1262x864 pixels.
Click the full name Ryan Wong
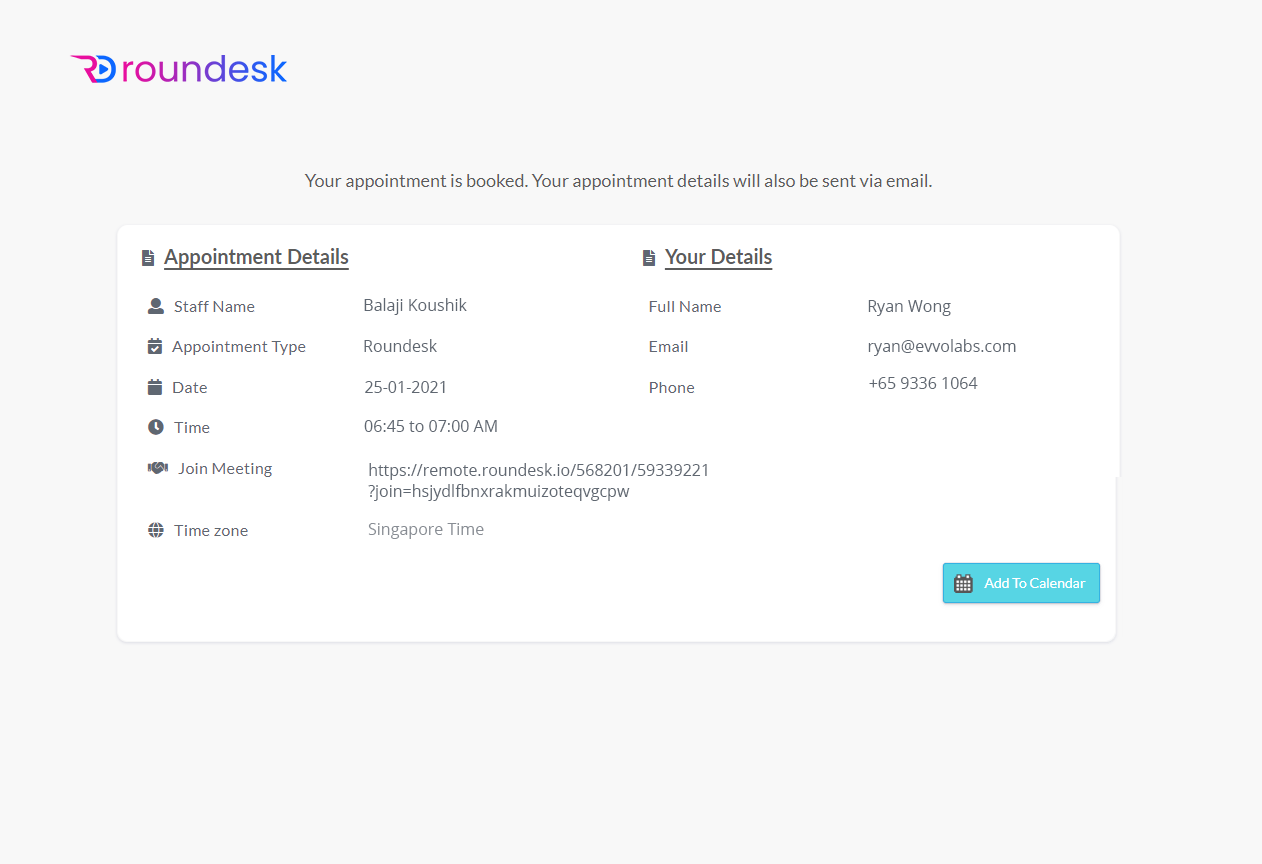tap(909, 306)
